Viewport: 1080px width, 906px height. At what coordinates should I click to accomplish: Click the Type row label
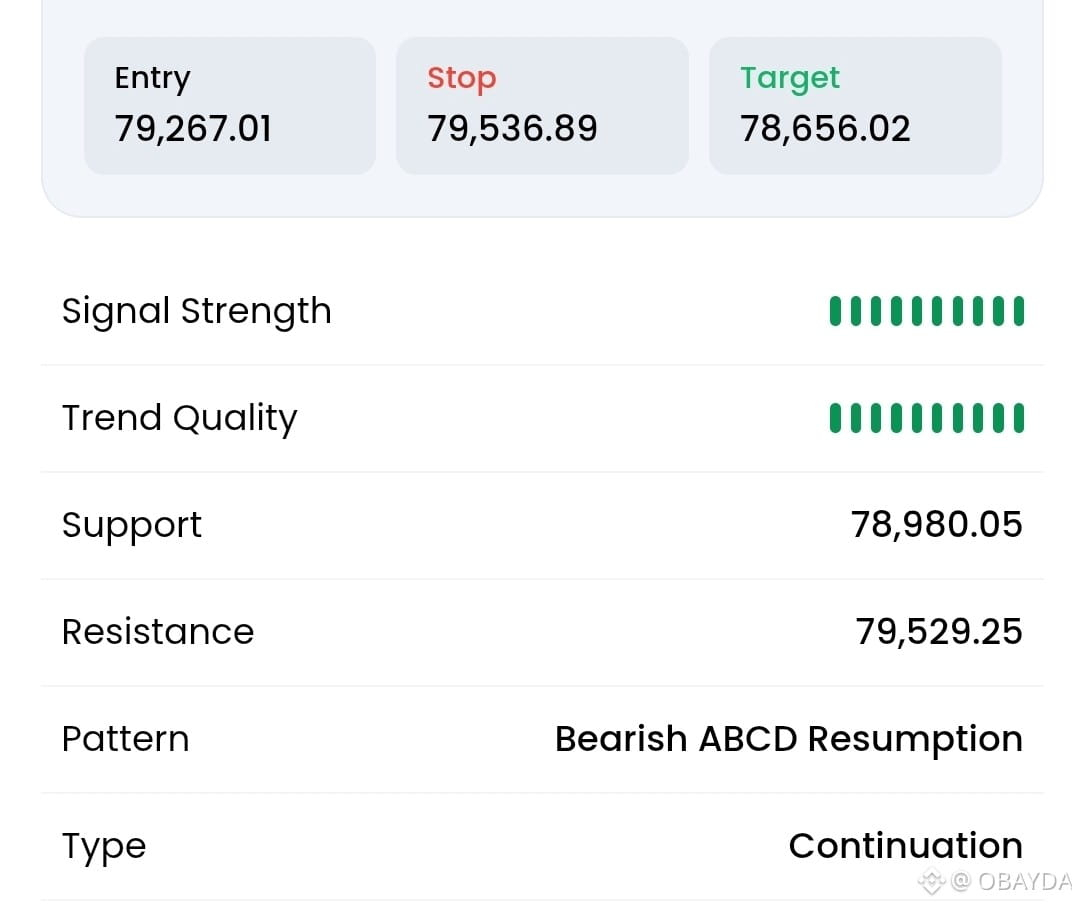point(104,847)
